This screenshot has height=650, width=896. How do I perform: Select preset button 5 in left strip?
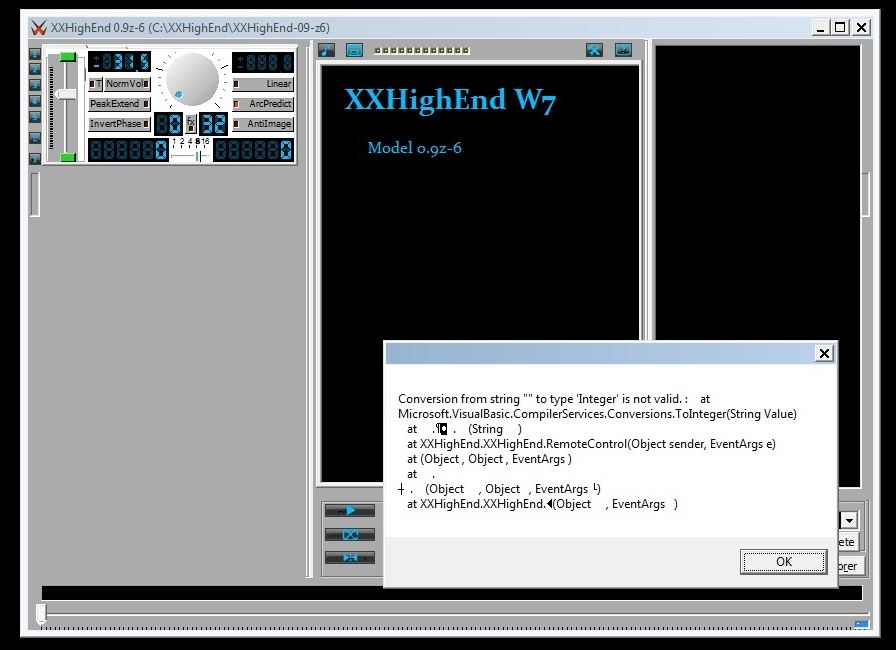(x=35, y=117)
